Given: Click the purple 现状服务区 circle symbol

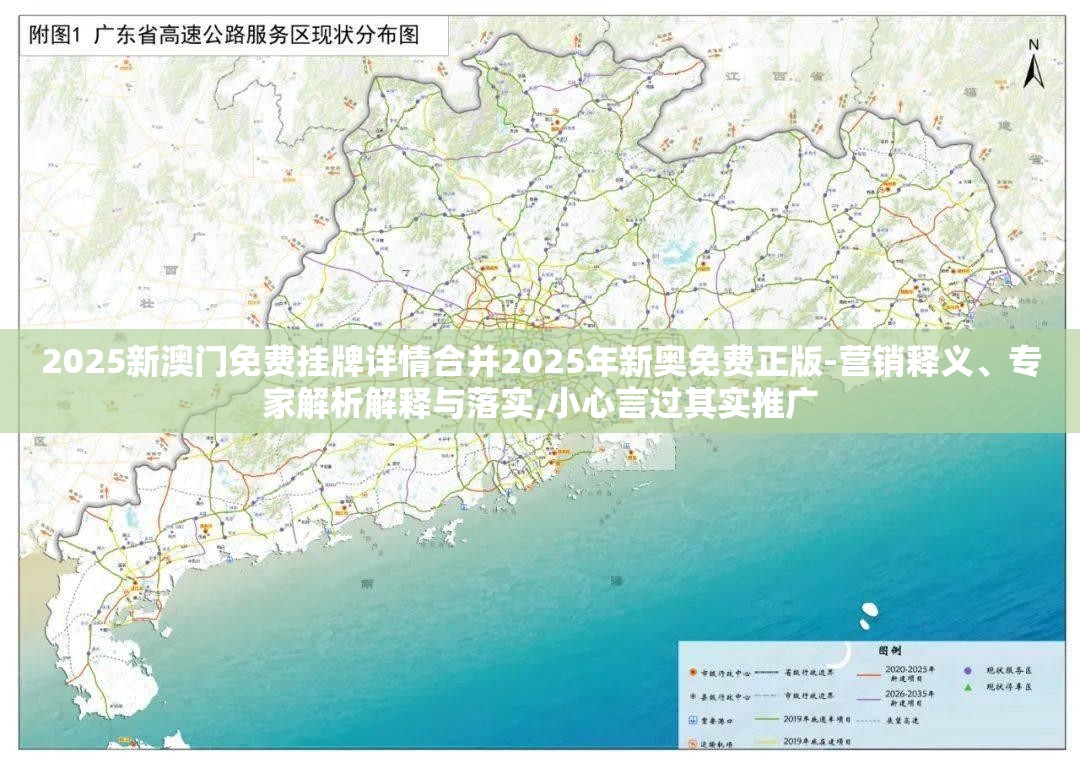Looking at the screenshot, I should point(968,671).
